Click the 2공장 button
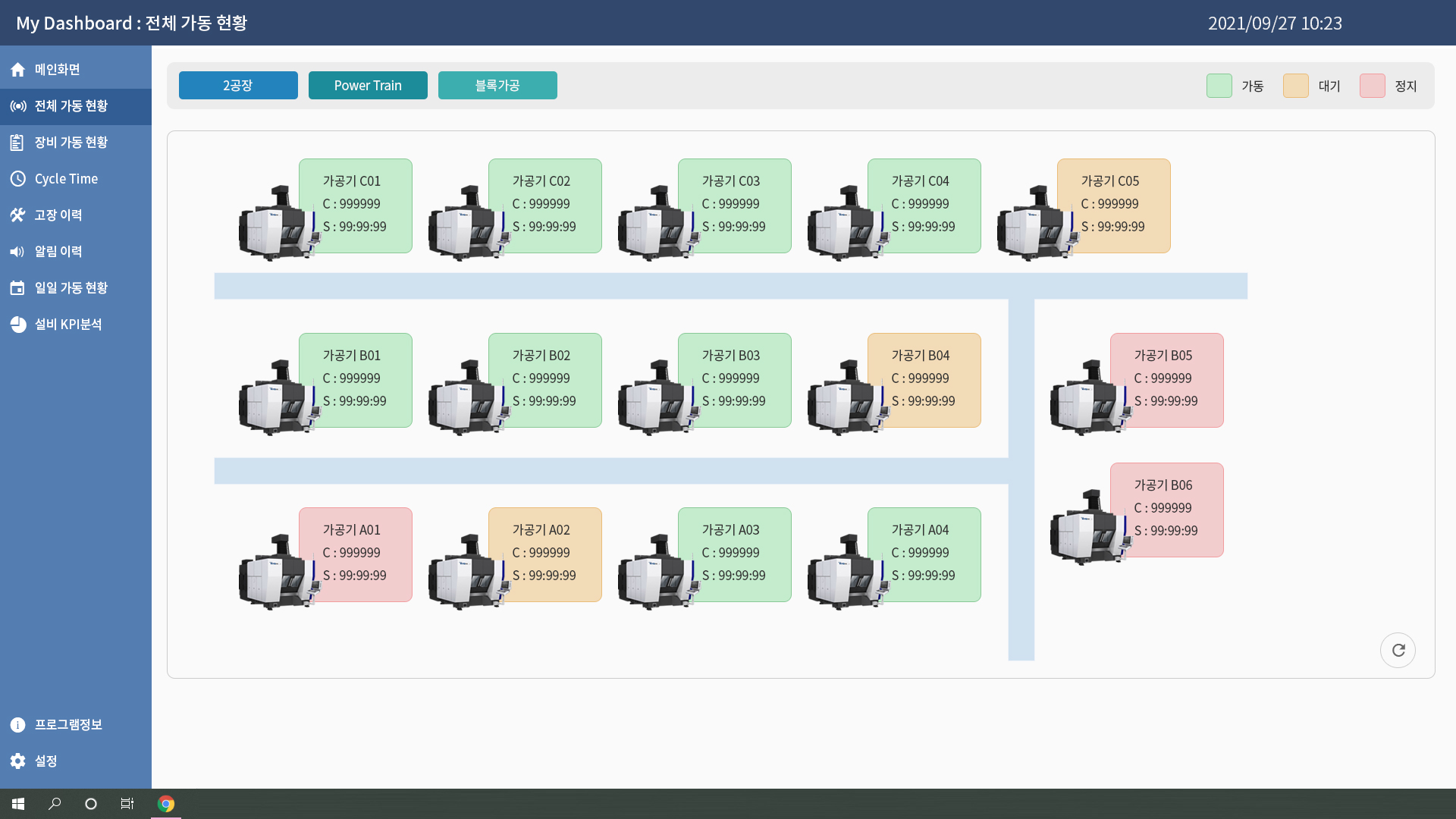This screenshot has width=1456, height=819. pyautogui.click(x=238, y=86)
